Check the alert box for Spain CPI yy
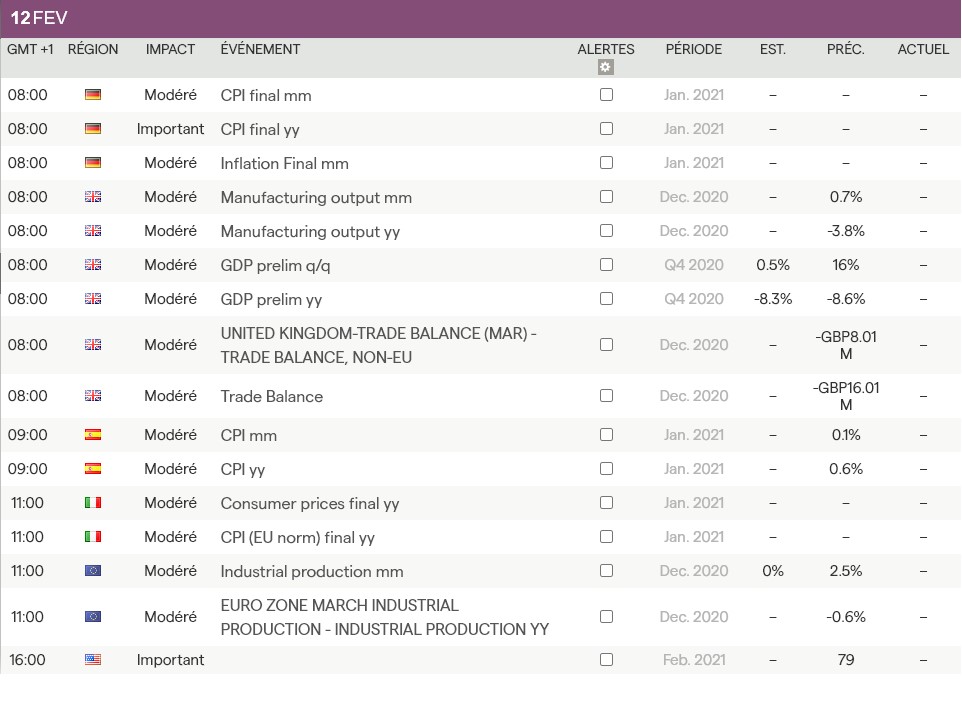This screenshot has width=962, height=715. pyautogui.click(x=606, y=469)
